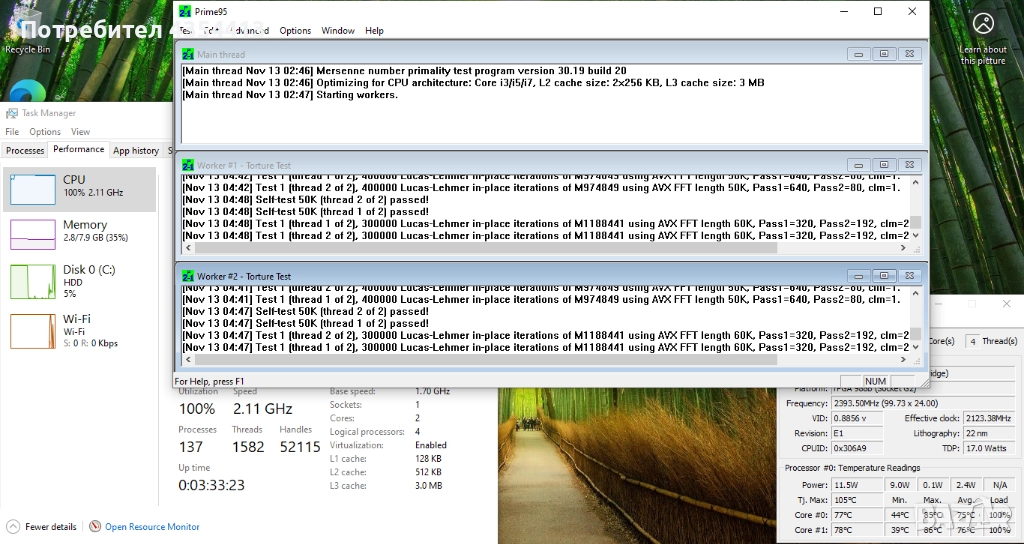Select the Memory usage graph in Task Manager
The width and height of the screenshot is (1024, 544).
(33, 234)
